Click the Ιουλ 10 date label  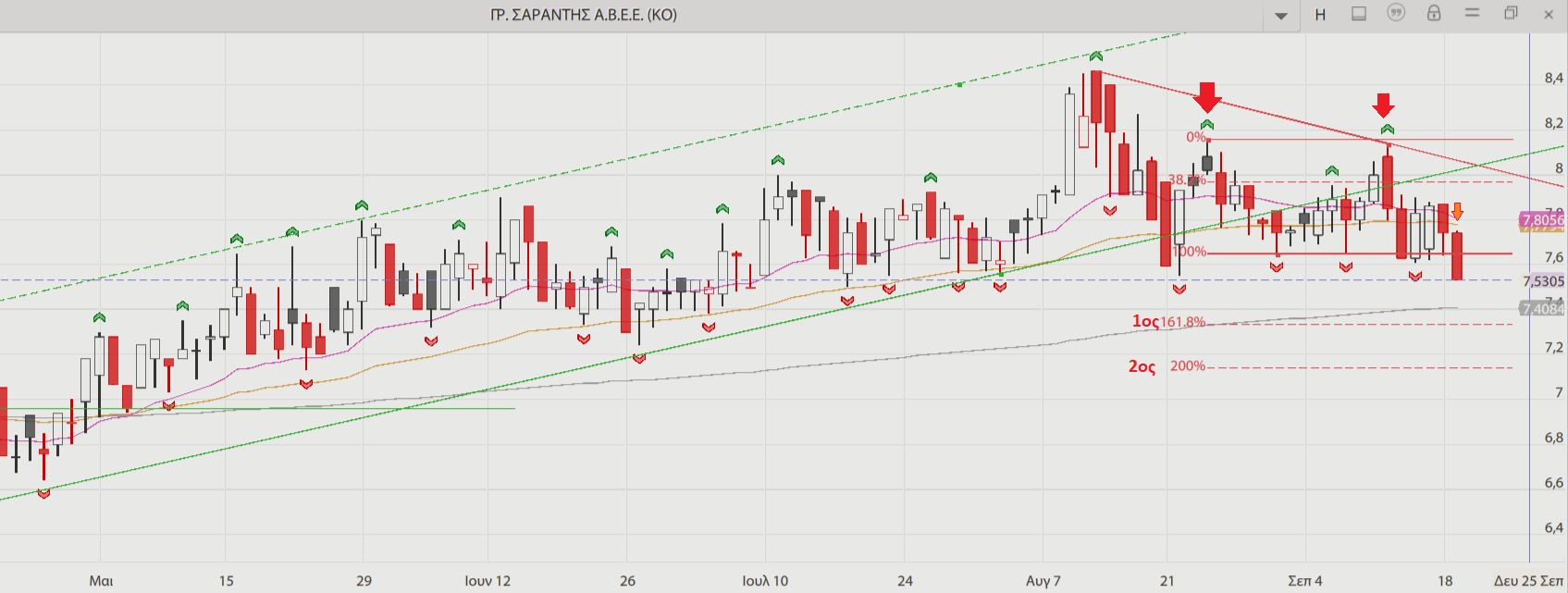(x=765, y=581)
